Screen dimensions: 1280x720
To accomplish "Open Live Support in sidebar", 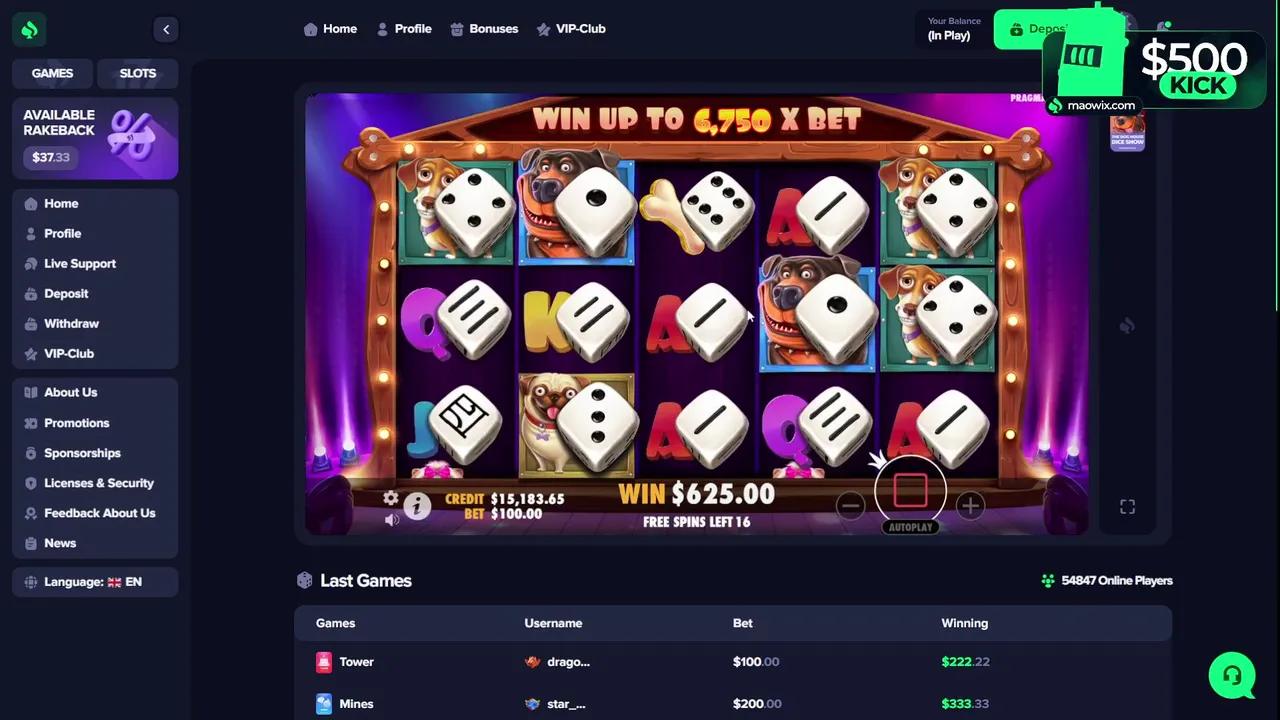I will coord(80,263).
